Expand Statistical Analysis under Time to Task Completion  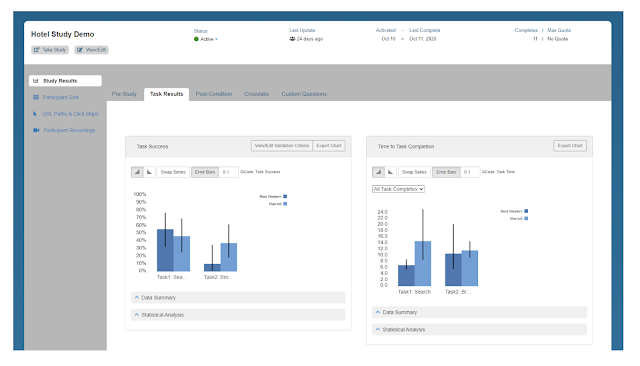[x=479, y=329]
